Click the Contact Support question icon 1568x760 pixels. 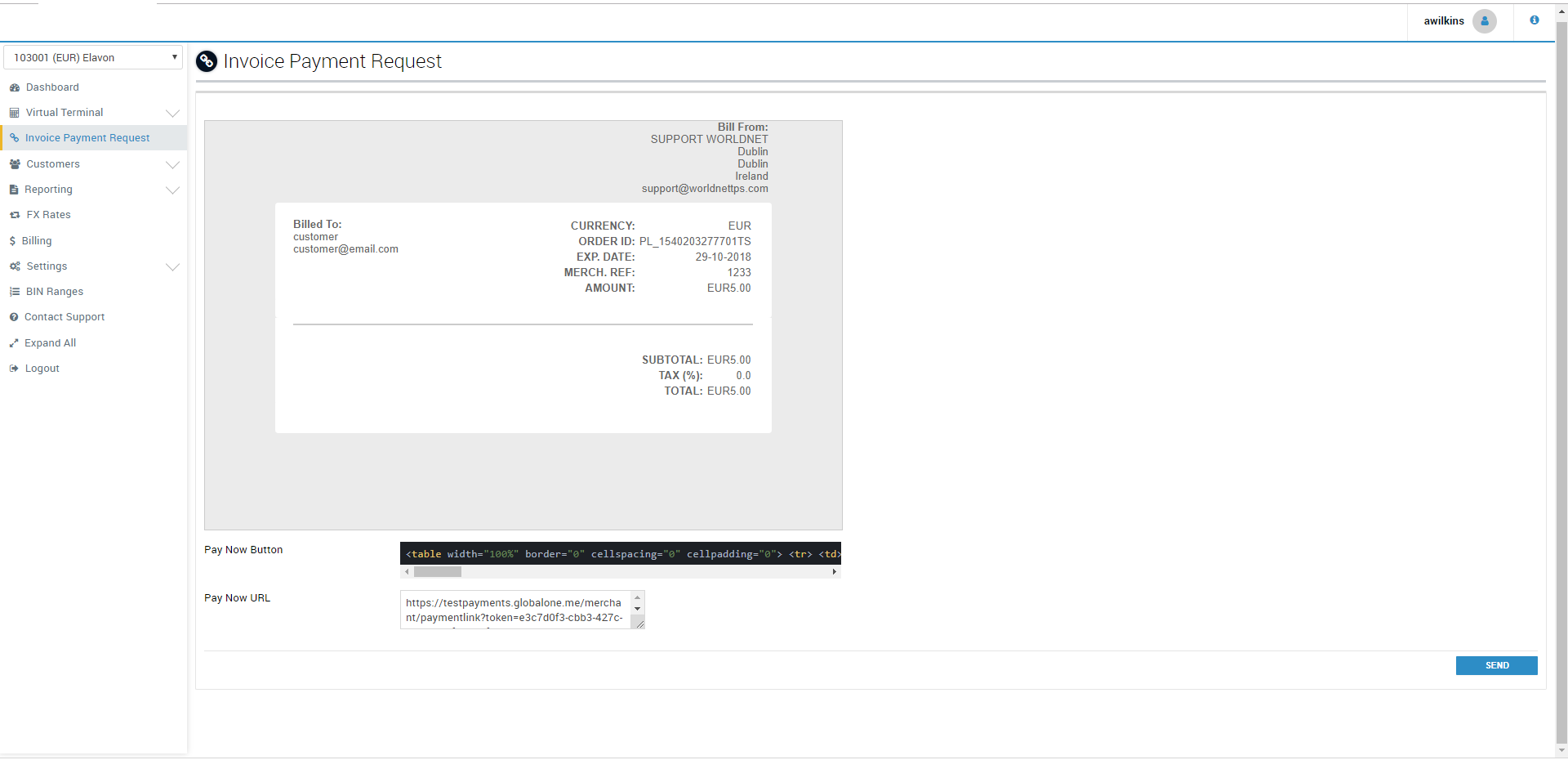click(14, 317)
